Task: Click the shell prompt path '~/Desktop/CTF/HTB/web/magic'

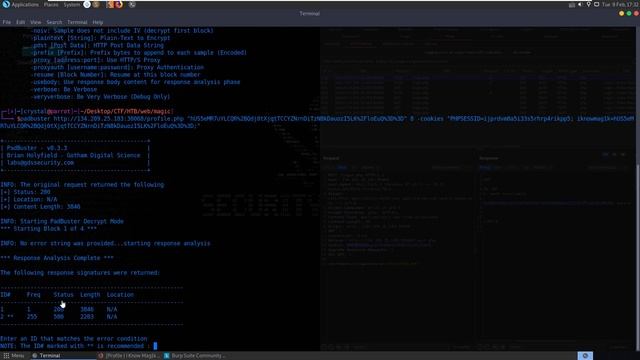Action: coord(125,111)
